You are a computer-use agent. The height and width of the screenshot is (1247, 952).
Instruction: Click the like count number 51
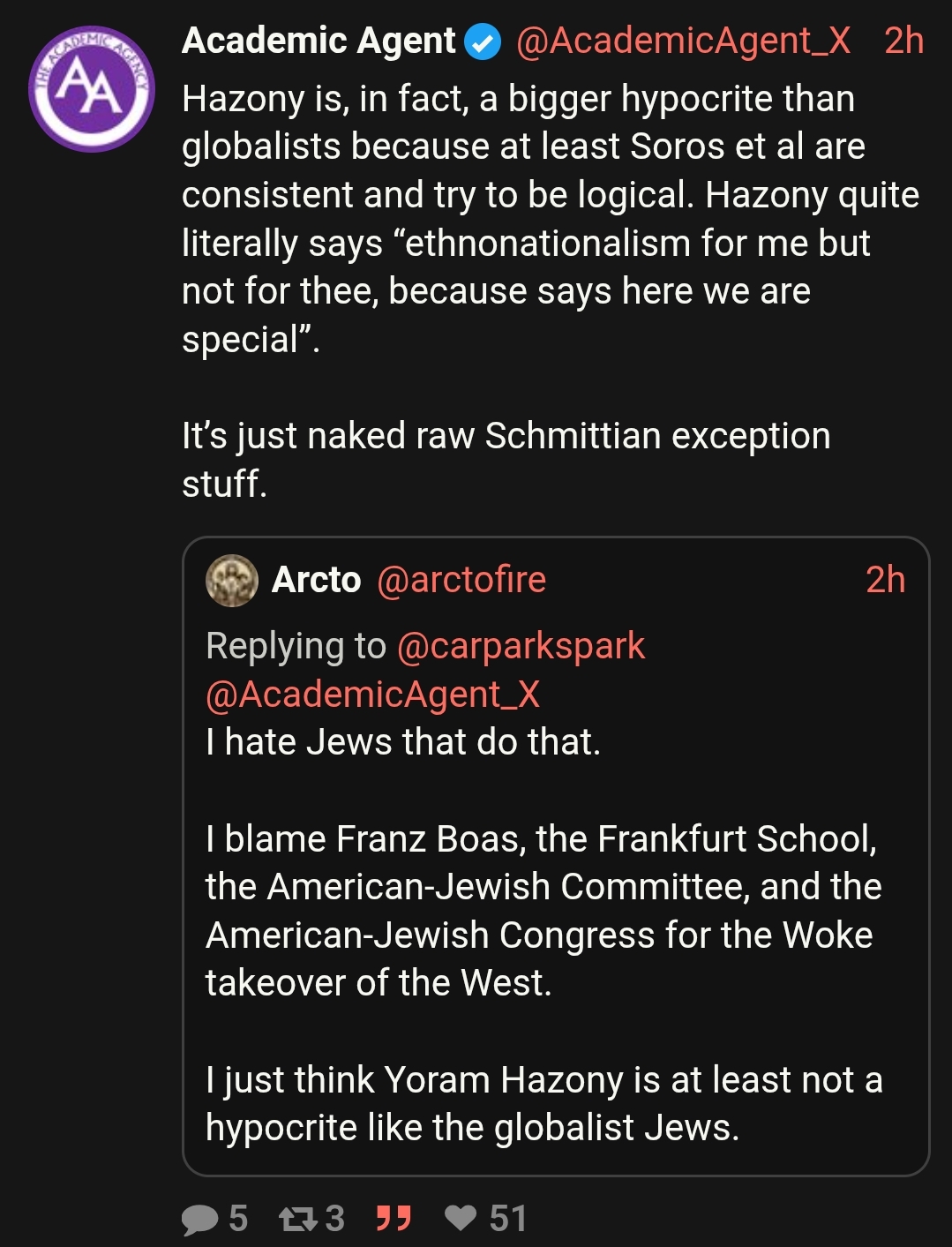508,1219
